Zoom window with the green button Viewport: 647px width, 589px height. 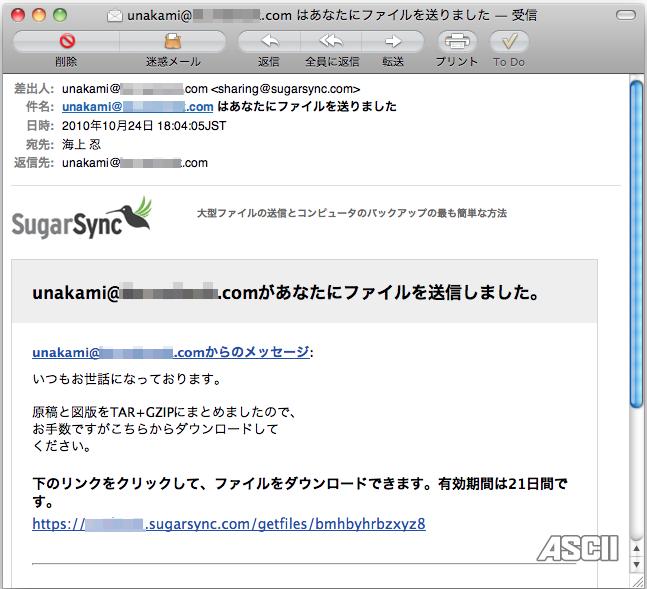click(60, 15)
